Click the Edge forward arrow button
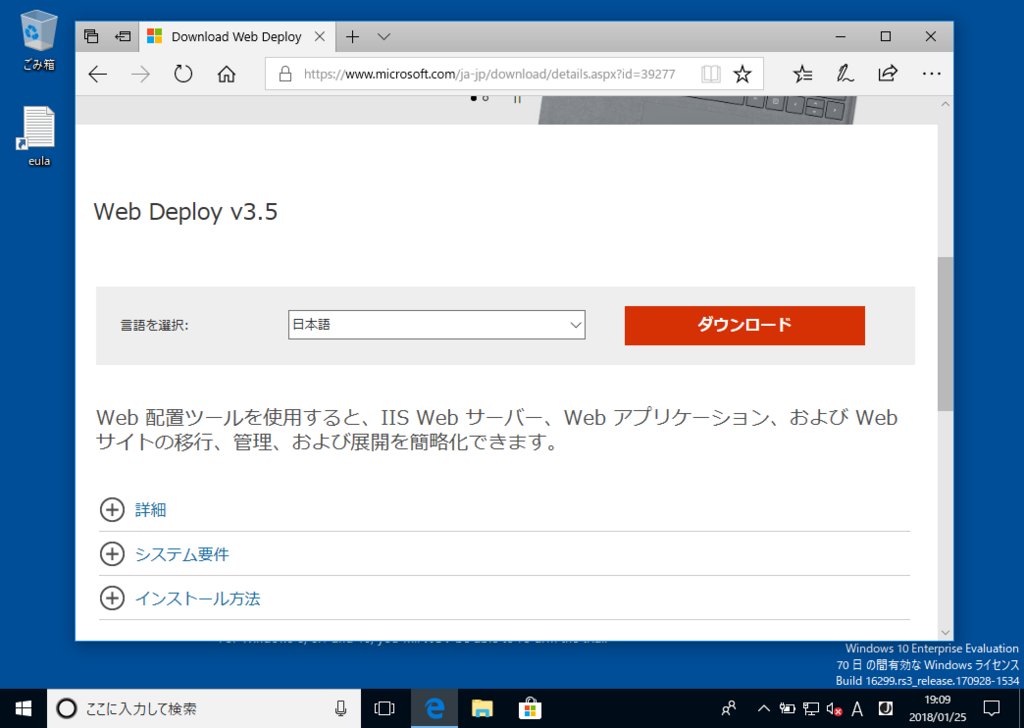Screen dimensions: 1024x728 point(140,74)
